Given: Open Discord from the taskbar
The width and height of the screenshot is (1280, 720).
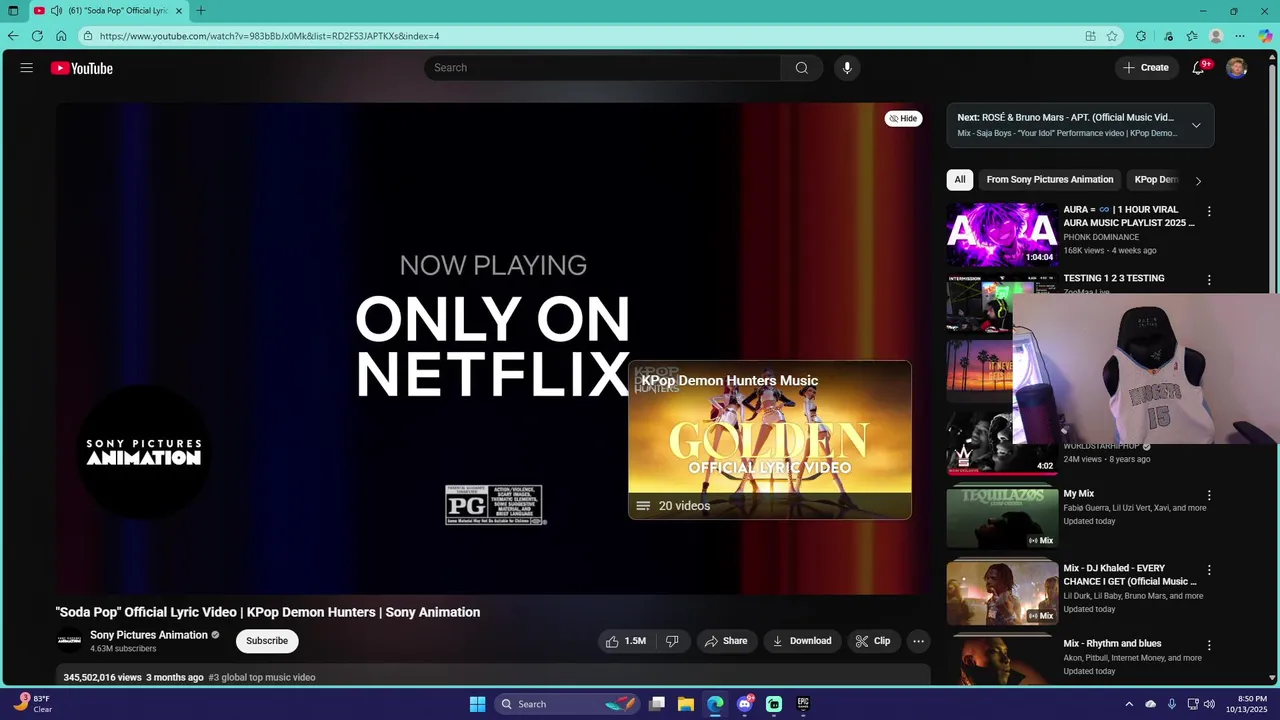Looking at the screenshot, I should (744, 704).
